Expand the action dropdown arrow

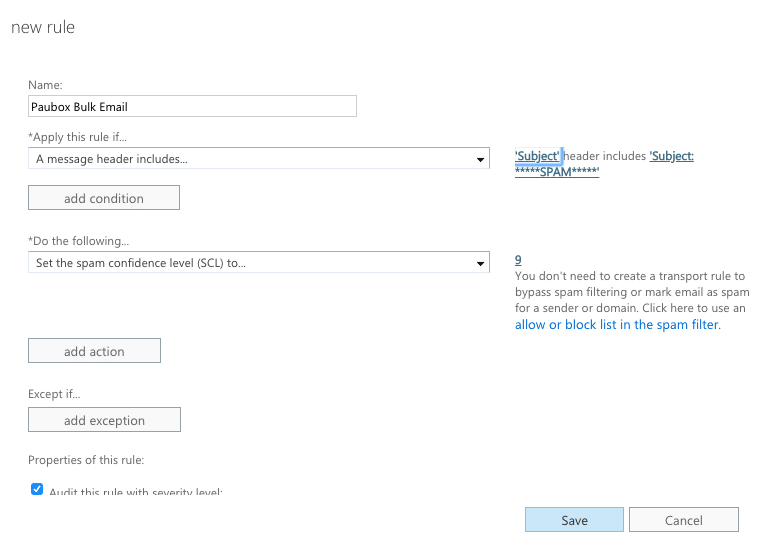pos(481,262)
